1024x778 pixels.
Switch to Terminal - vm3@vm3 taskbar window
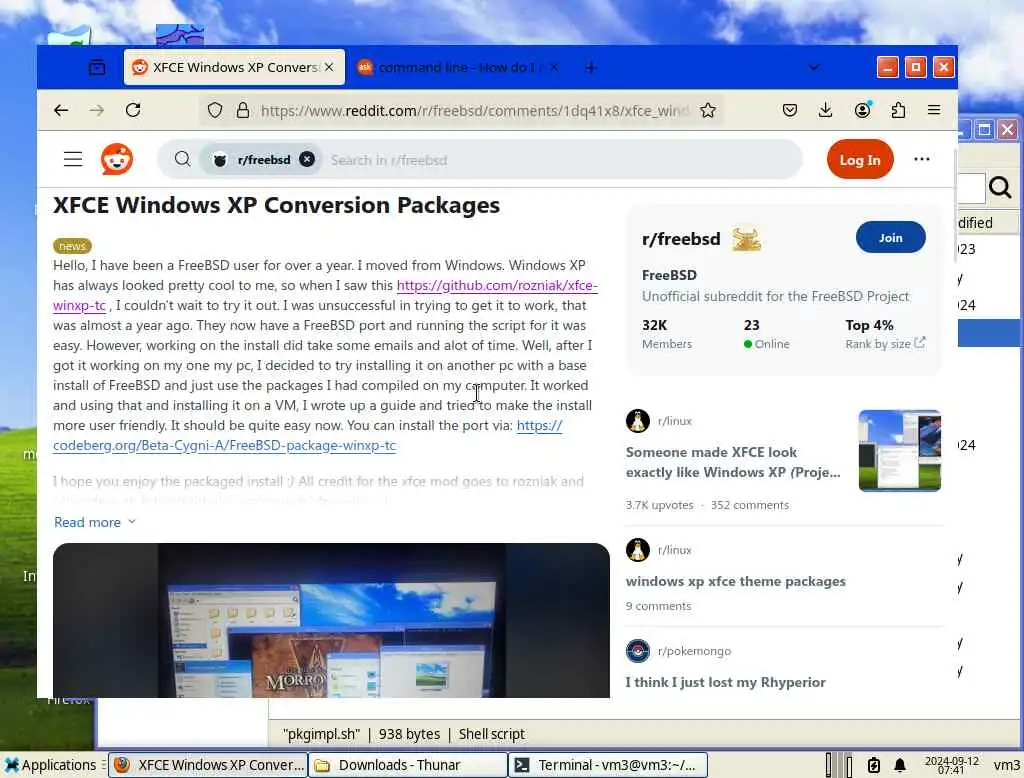608,765
